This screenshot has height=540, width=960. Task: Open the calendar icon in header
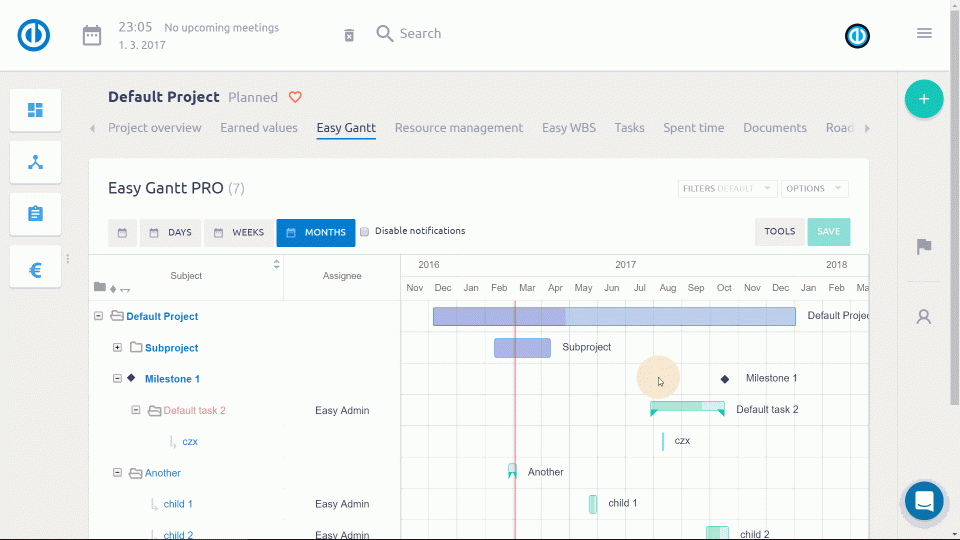[92, 35]
